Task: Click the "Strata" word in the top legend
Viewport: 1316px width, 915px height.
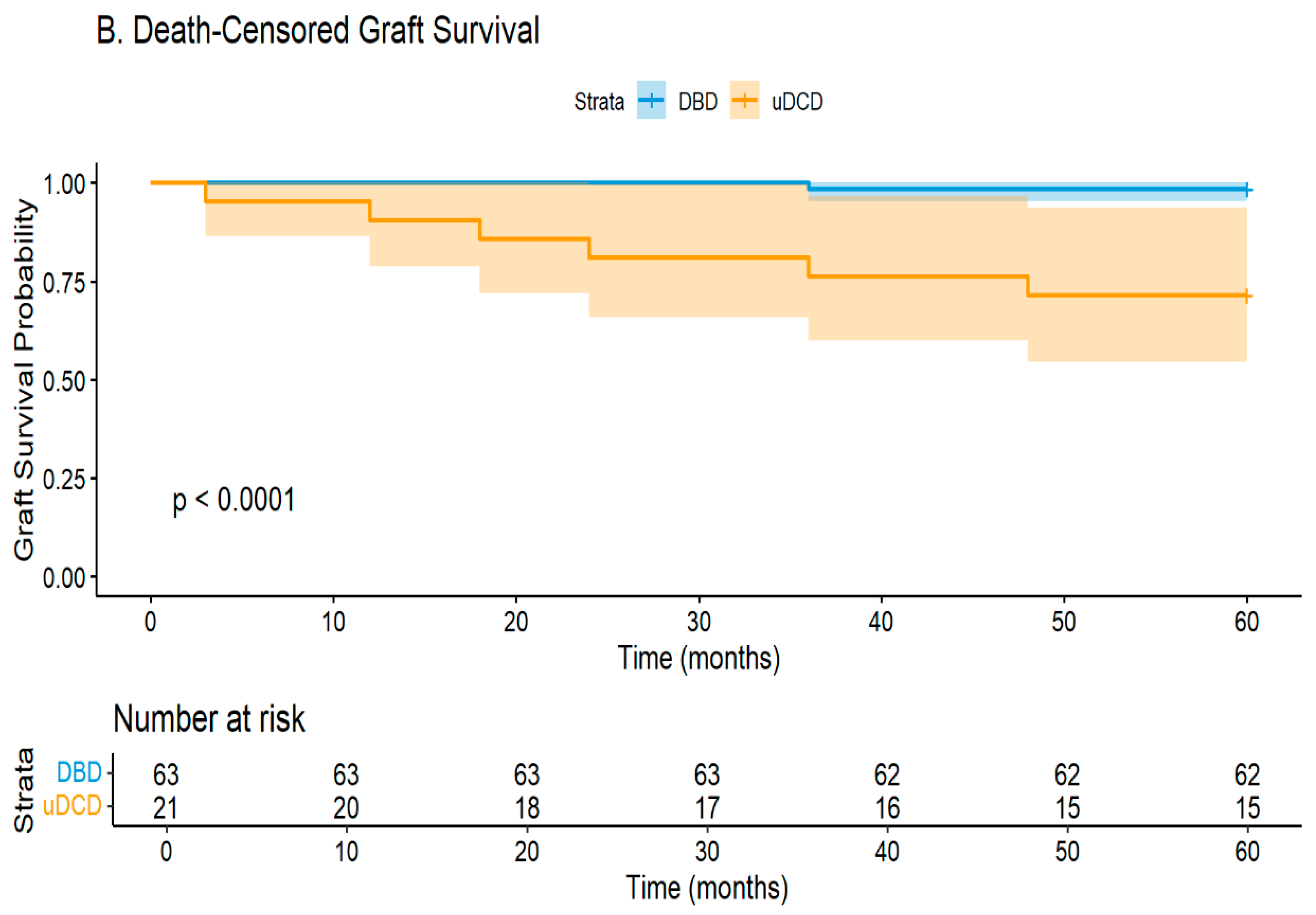Action: pos(599,101)
